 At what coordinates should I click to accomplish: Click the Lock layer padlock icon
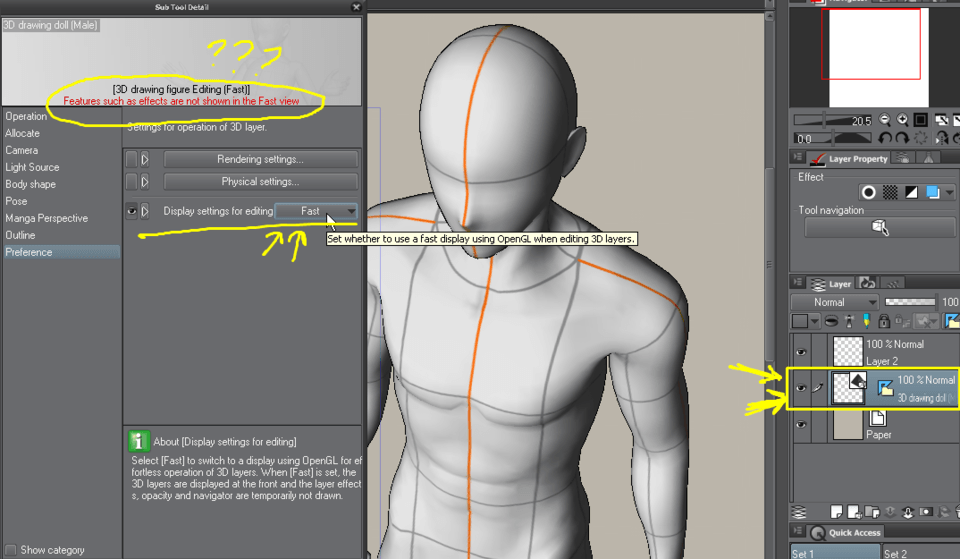(x=884, y=321)
